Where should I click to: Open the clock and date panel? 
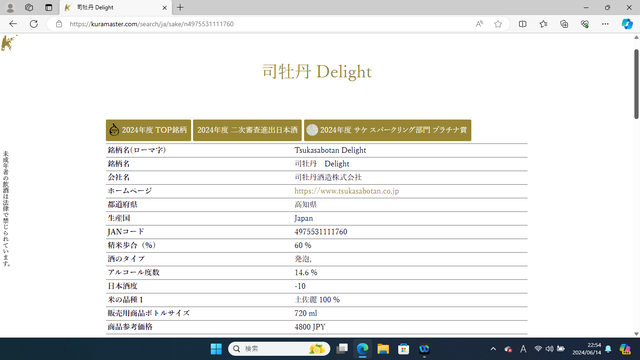[x=587, y=349]
